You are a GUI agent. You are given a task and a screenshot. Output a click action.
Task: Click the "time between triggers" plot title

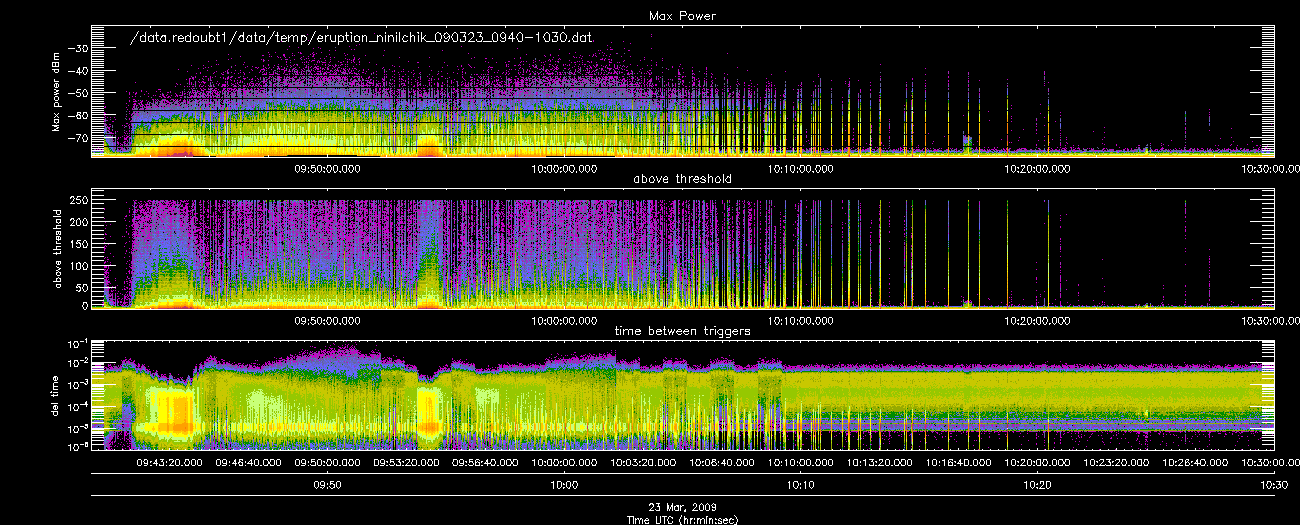pos(684,331)
